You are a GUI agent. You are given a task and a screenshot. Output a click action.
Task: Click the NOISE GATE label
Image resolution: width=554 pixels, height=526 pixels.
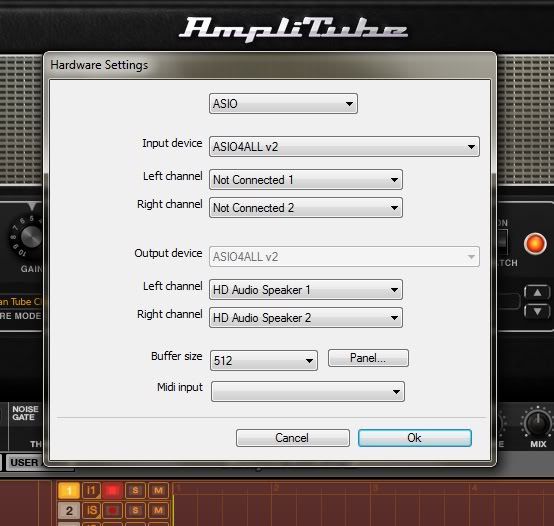tap(24, 413)
